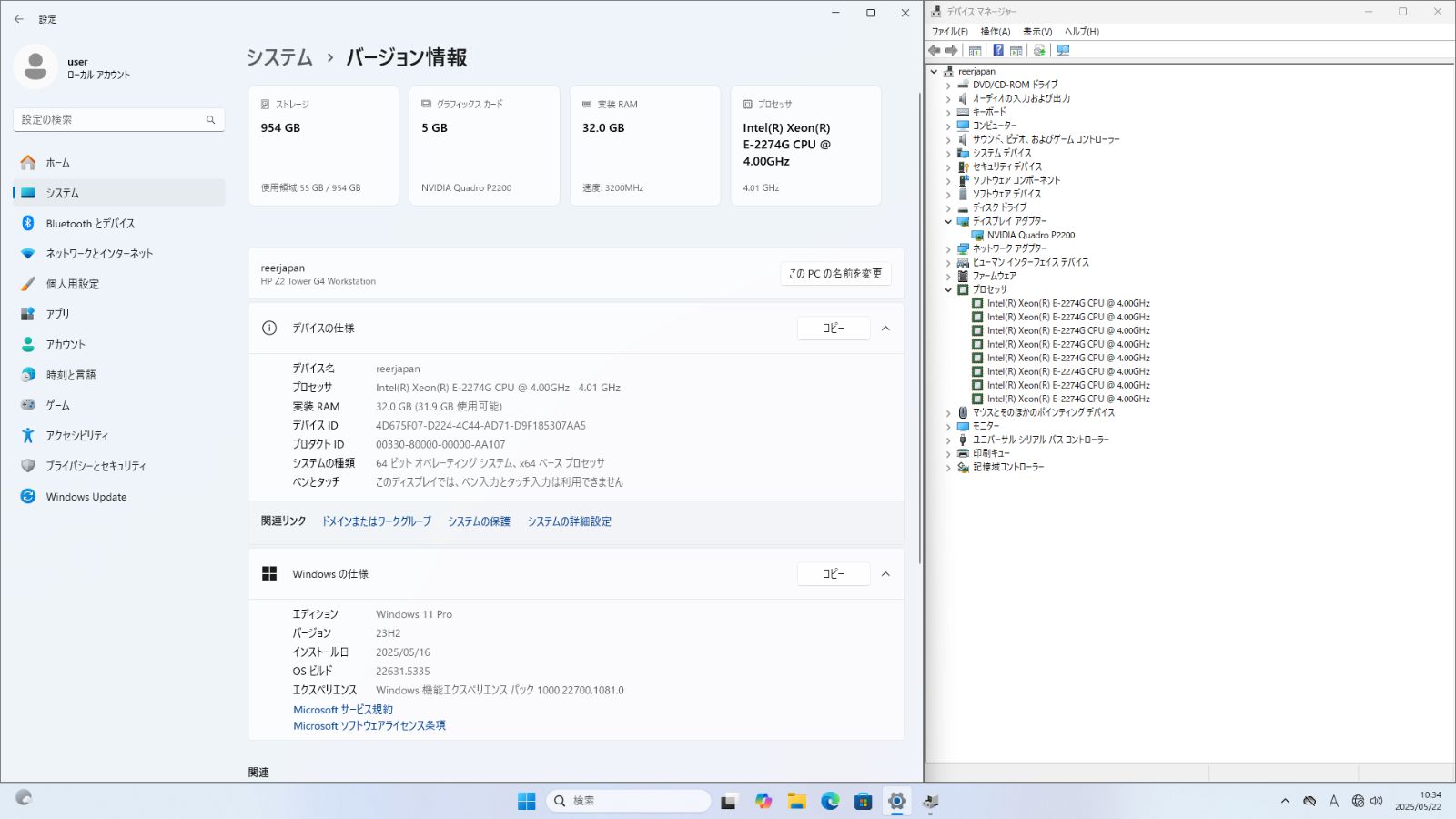Click the show/hide action pane toolbar icon

(x=1016, y=51)
